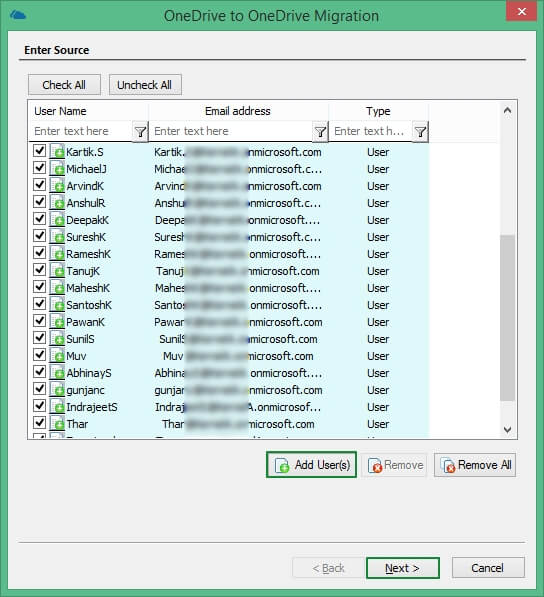Cancel the migration wizard
Viewport: 544px width, 597px height.
click(x=488, y=568)
